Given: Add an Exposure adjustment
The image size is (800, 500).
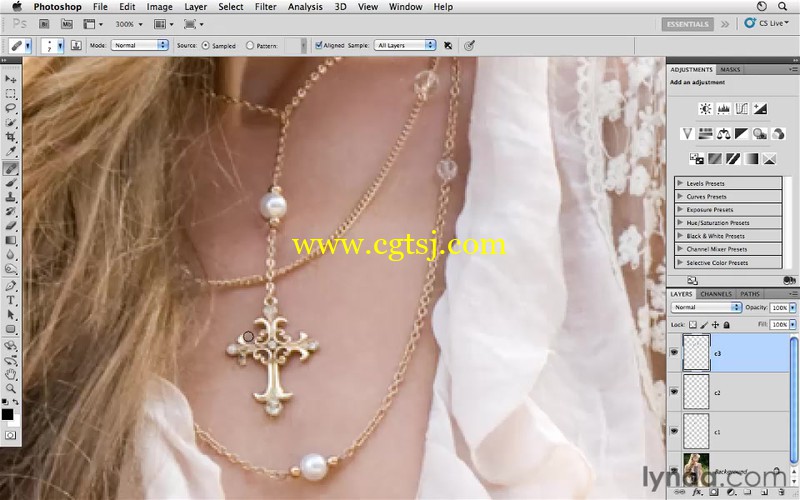Looking at the screenshot, I should [760, 109].
